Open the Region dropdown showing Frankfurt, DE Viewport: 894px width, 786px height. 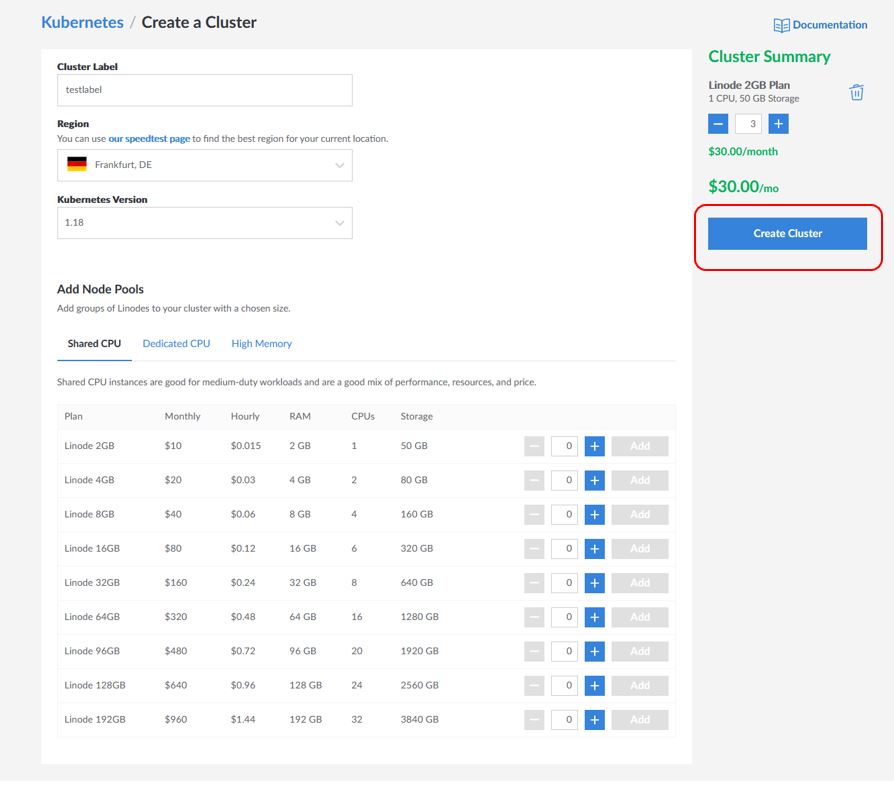(205, 165)
